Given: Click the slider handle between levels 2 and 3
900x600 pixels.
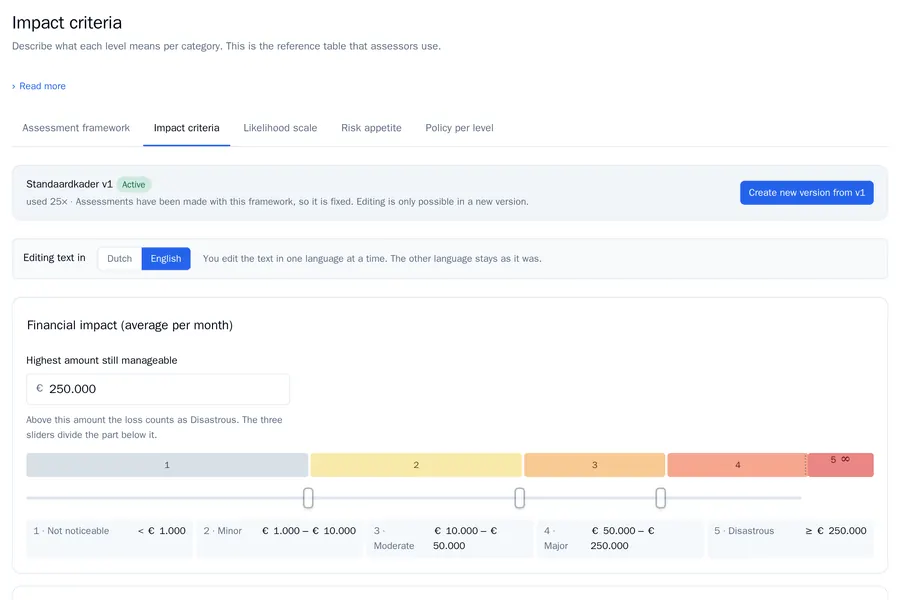Looking at the screenshot, I should (x=519, y=498).
